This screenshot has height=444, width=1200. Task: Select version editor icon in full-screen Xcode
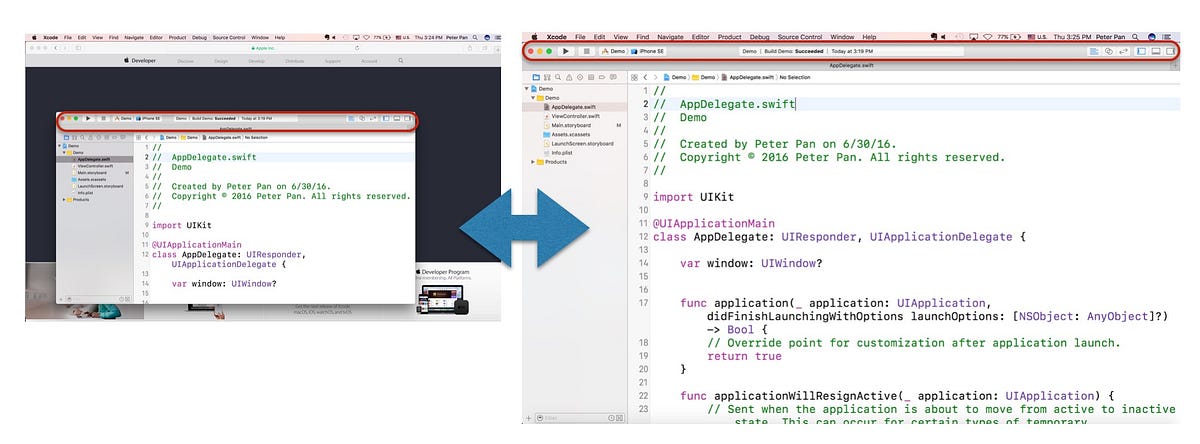[x=1124, y=51]
